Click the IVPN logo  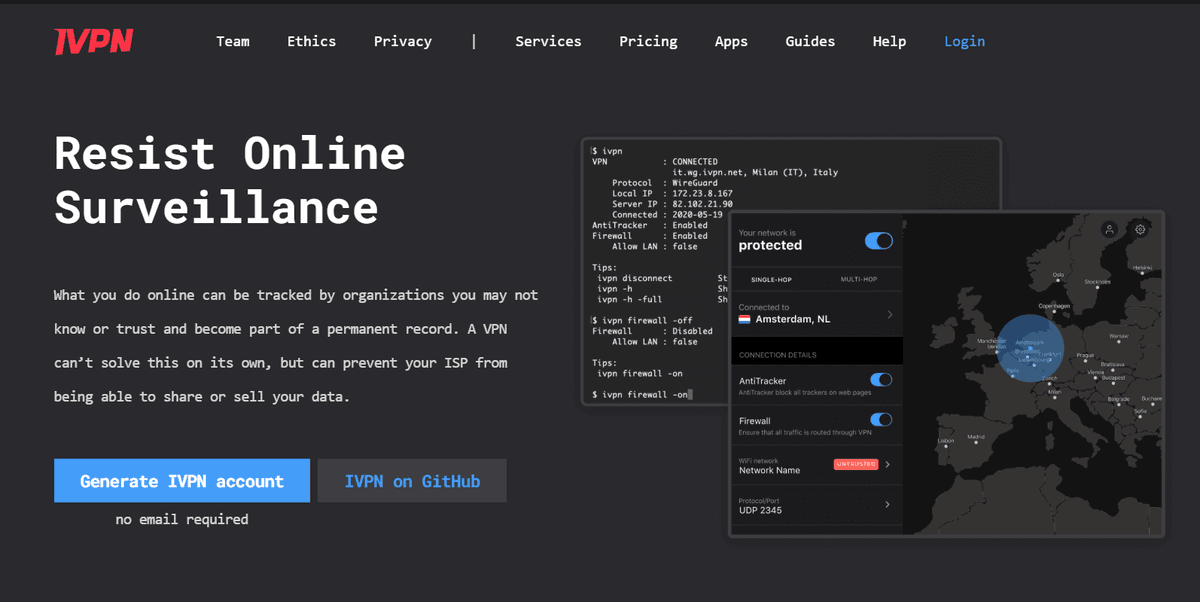click(93, 41)
